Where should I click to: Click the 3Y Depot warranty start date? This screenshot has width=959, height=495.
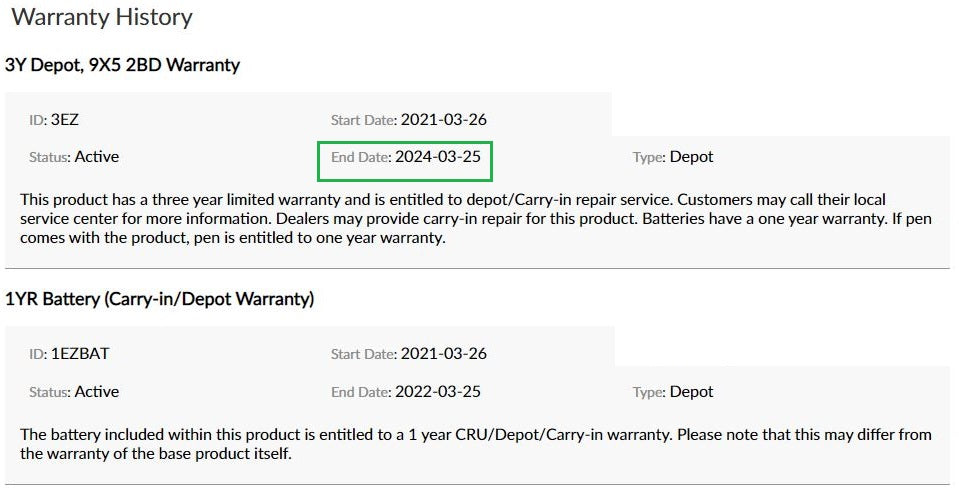pos(443,120)
